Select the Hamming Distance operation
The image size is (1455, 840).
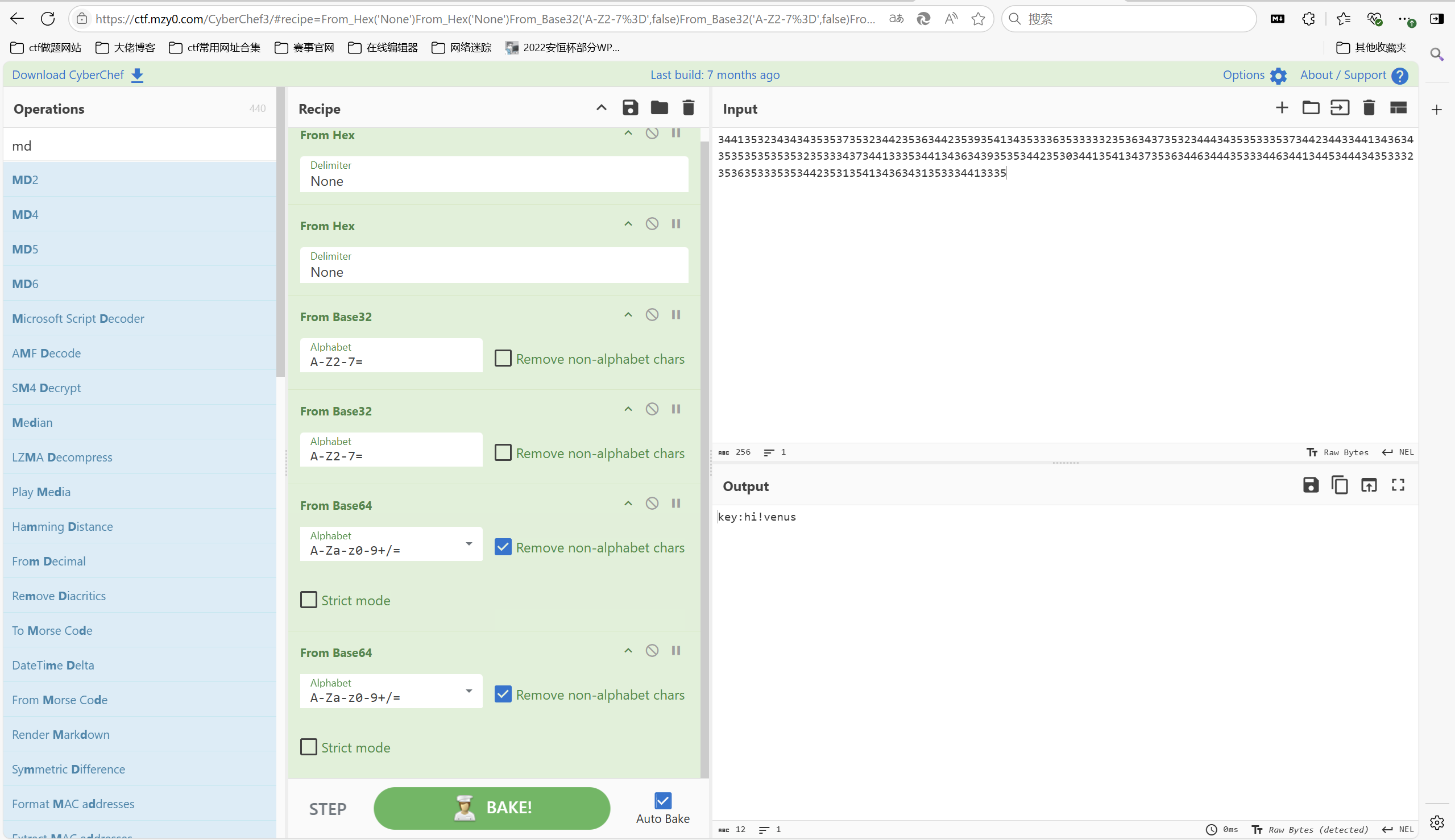pos(140,526)
